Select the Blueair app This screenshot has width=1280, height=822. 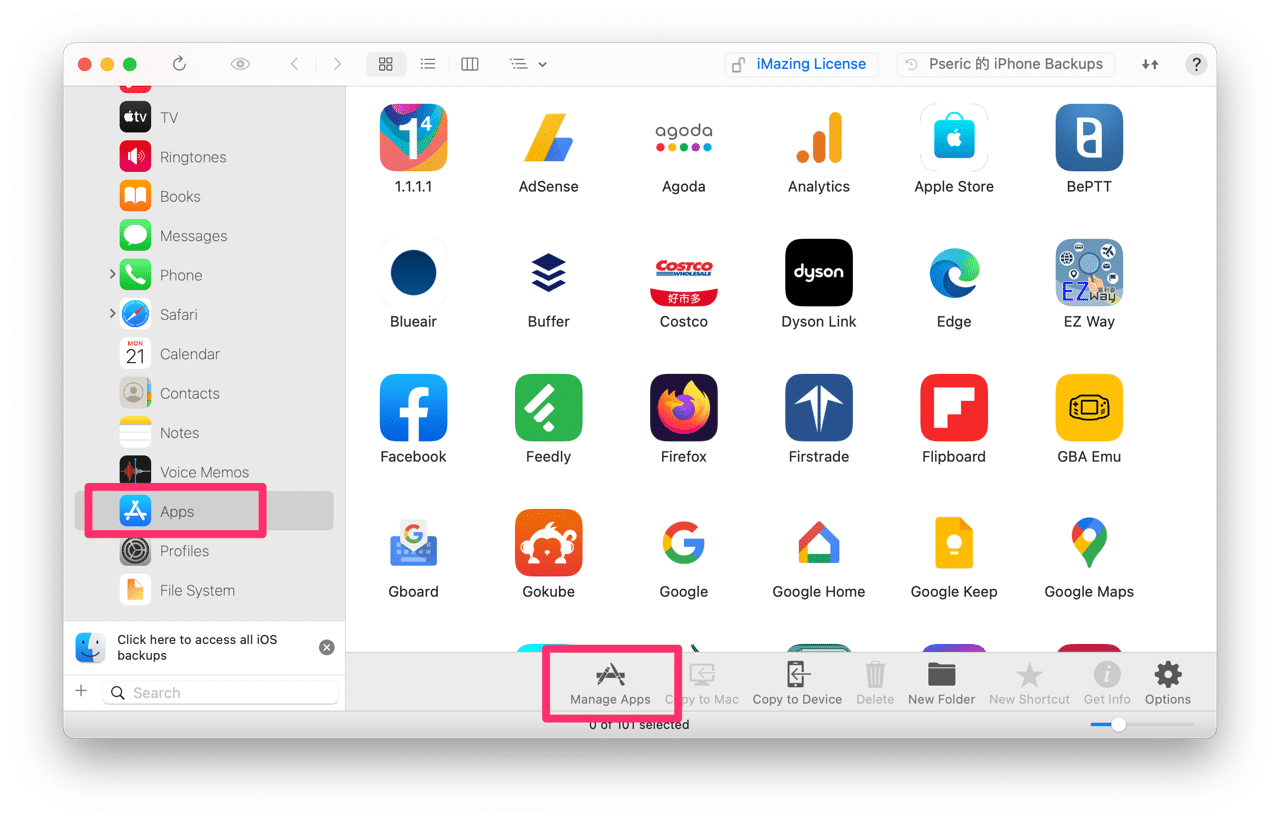click(413, 273)
